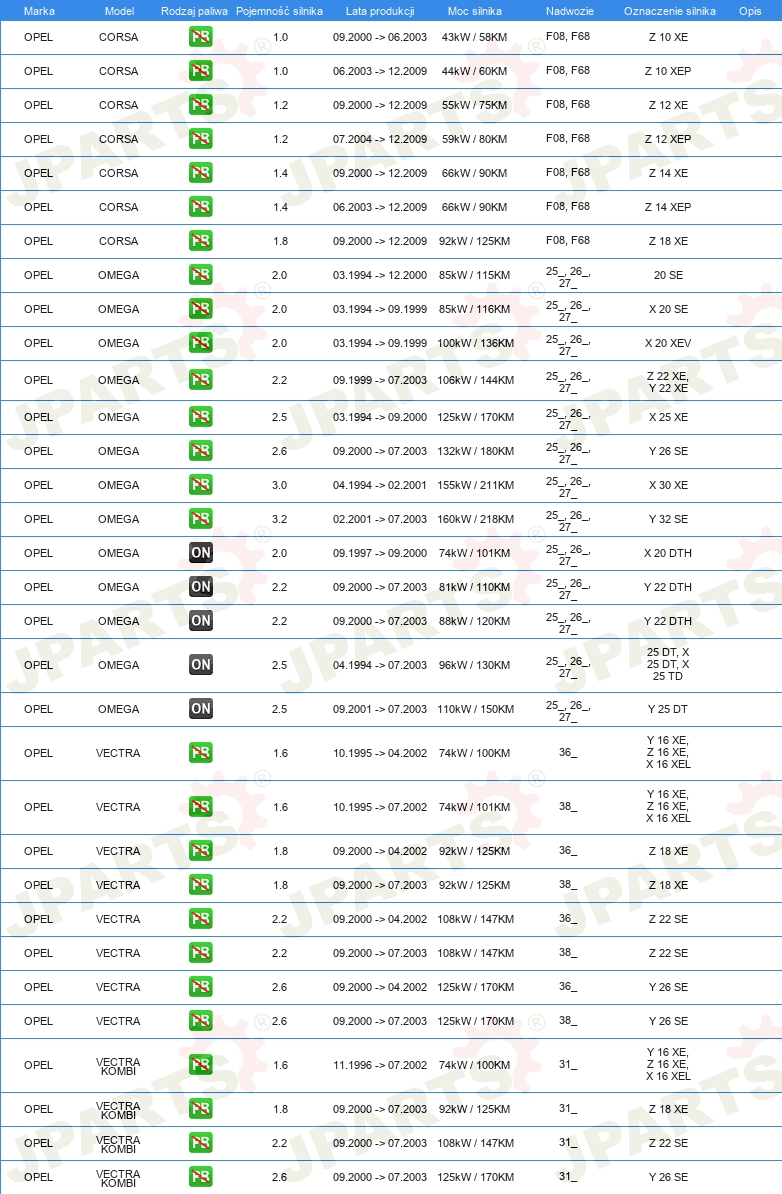Click the 132kW / 180KM power cell
The height and width of the screenshot is (1194, 782).
[x=475, y=452]
